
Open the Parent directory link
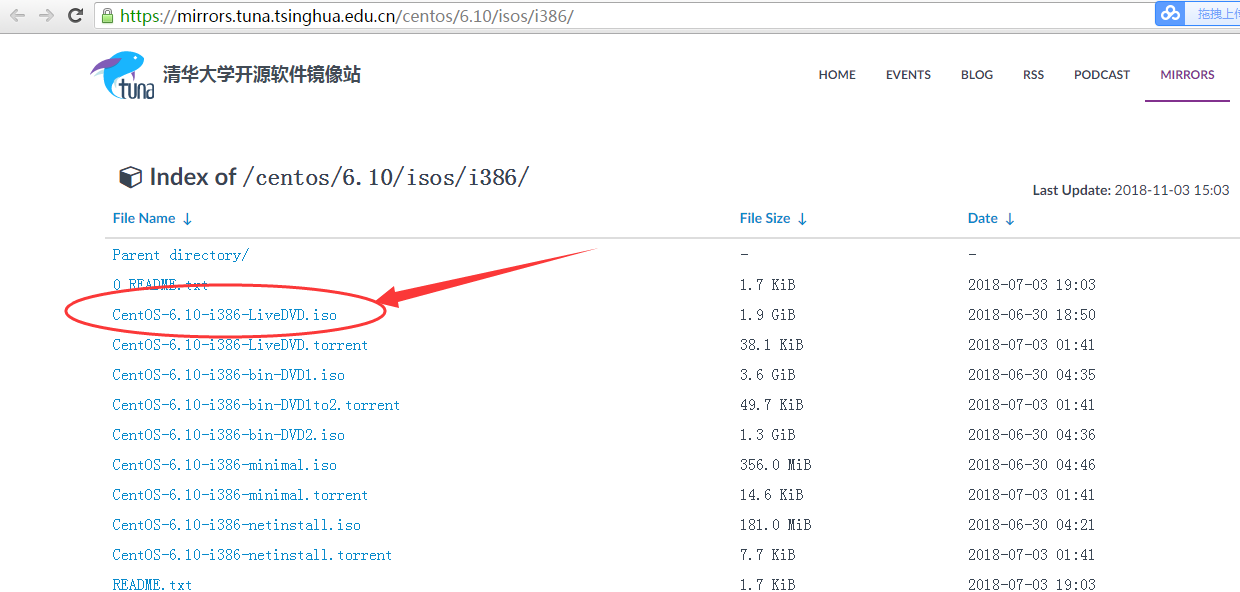click(x=180, y=255)
